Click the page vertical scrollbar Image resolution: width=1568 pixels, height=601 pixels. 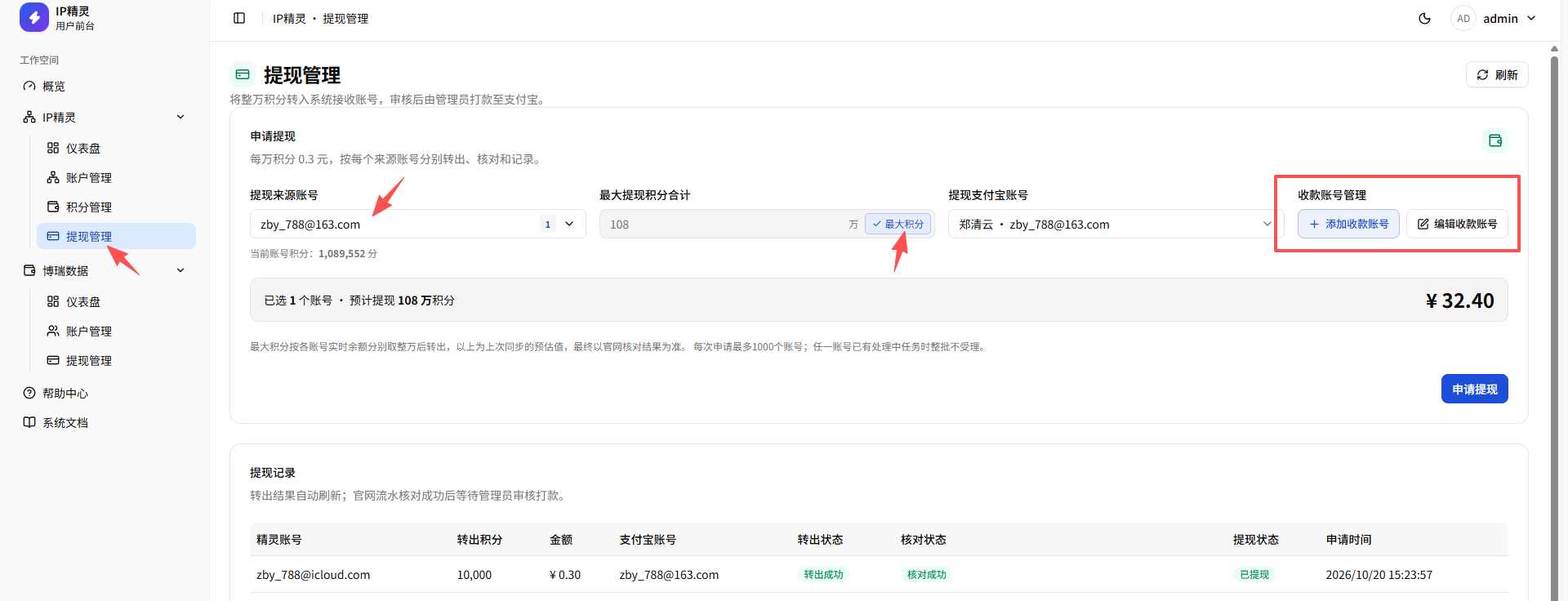[1554, 327]
